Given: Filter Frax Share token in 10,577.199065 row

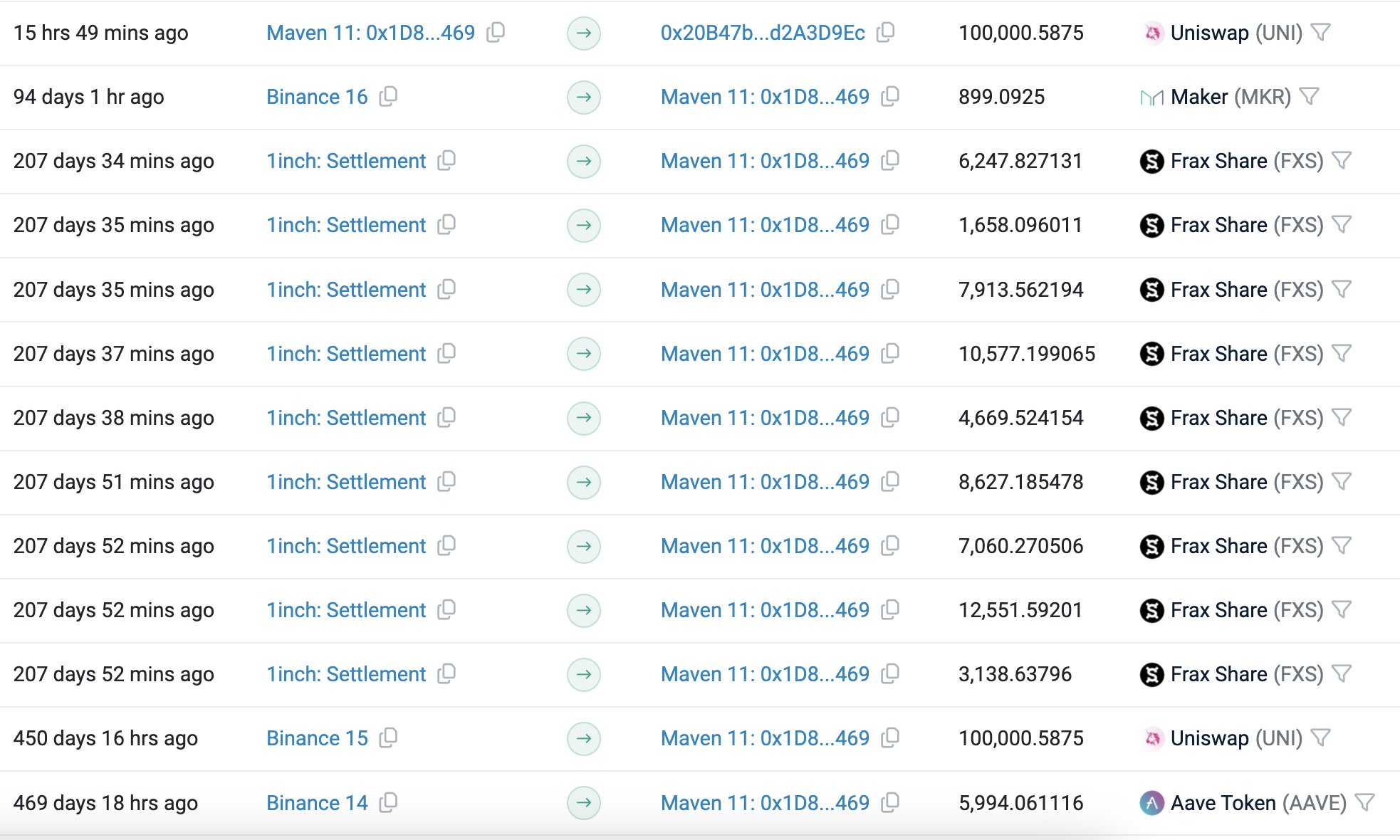Looking at the screenshot, I should (x=1342, y=354).
